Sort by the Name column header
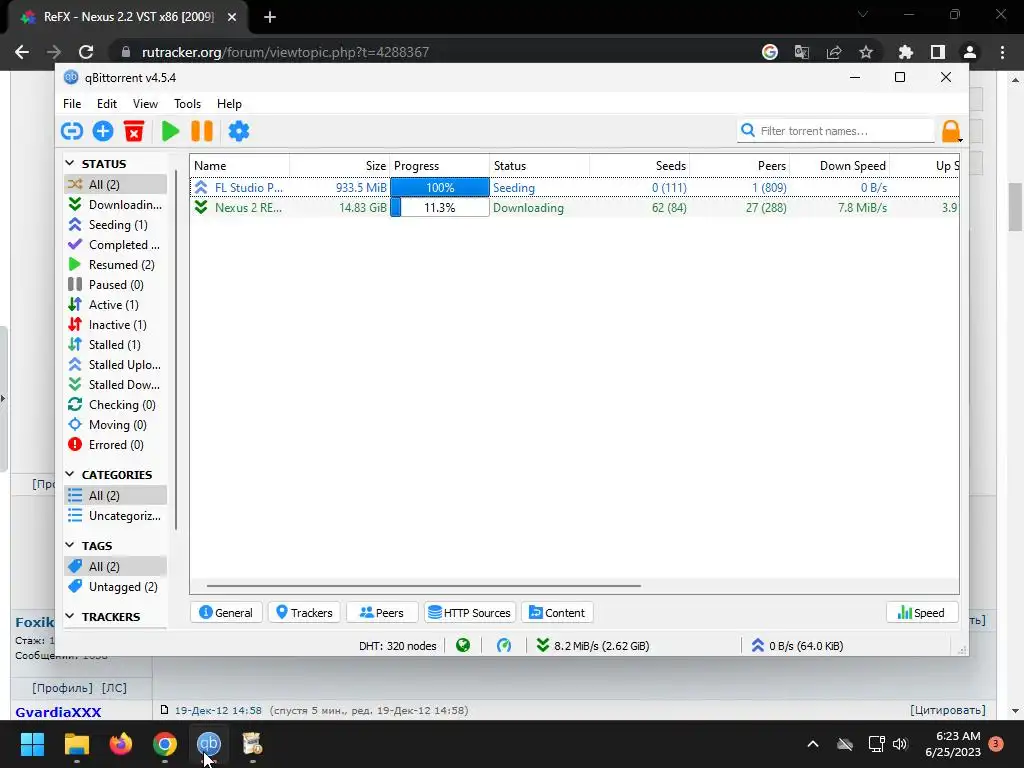Viewport: 1024px width, 768px height. point(240,166)
